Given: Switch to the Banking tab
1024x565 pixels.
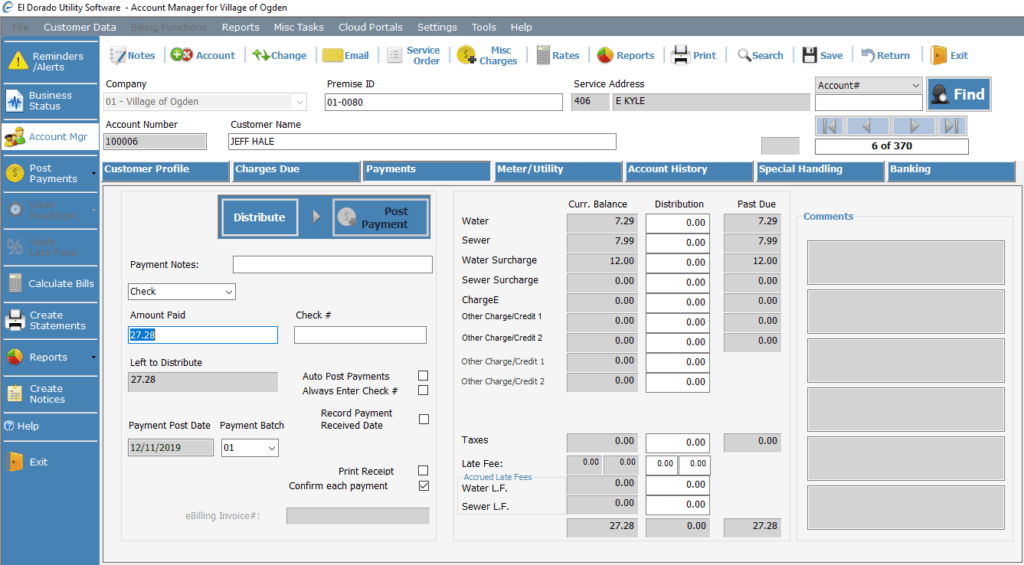Looking at the screenshot, I should [x=952, y=170].
